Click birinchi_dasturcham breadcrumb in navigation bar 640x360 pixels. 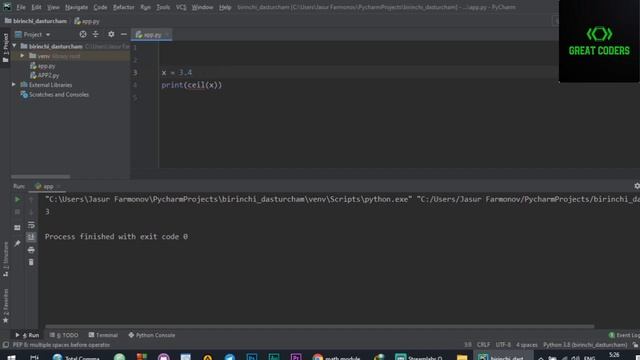[x=36, y=21]
